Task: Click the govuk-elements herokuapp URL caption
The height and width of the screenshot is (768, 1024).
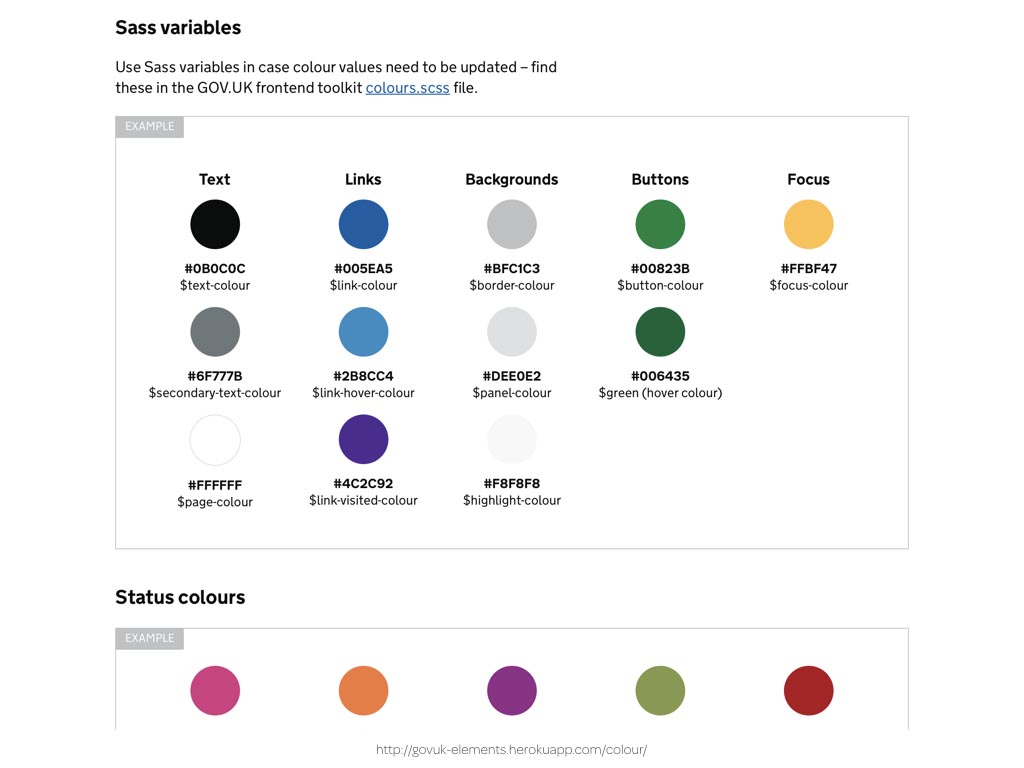Action: 511,750
